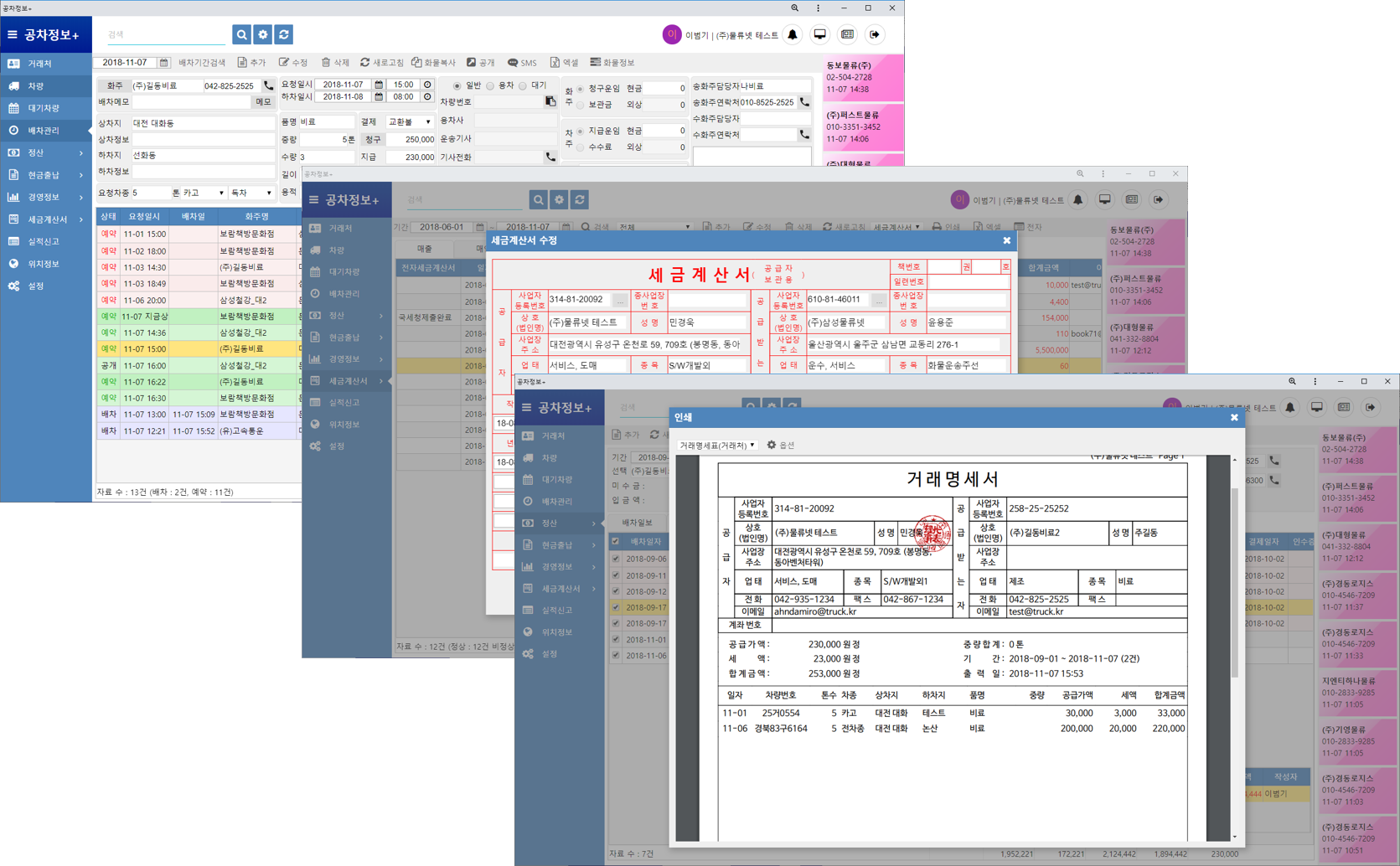Expand 현금출납 menu in the back window sidebar

coord(46,175)
